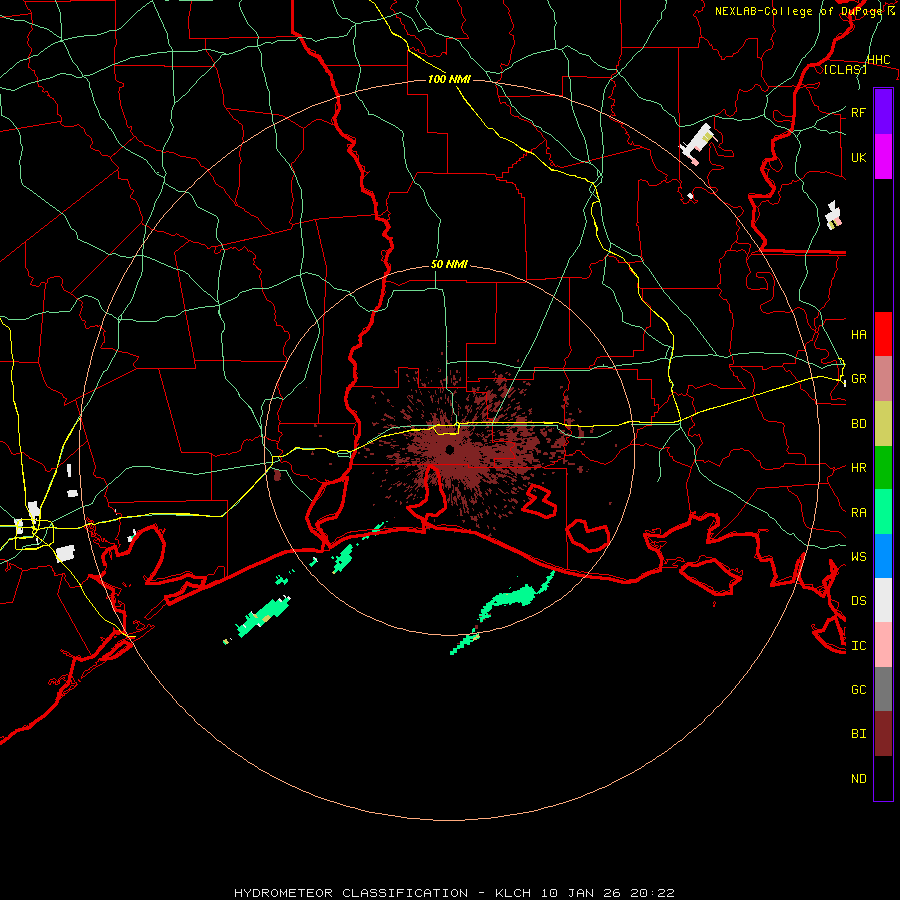Screen dimensions: 900x900
Task: Click the RA legend label
Action: (858, 513)
